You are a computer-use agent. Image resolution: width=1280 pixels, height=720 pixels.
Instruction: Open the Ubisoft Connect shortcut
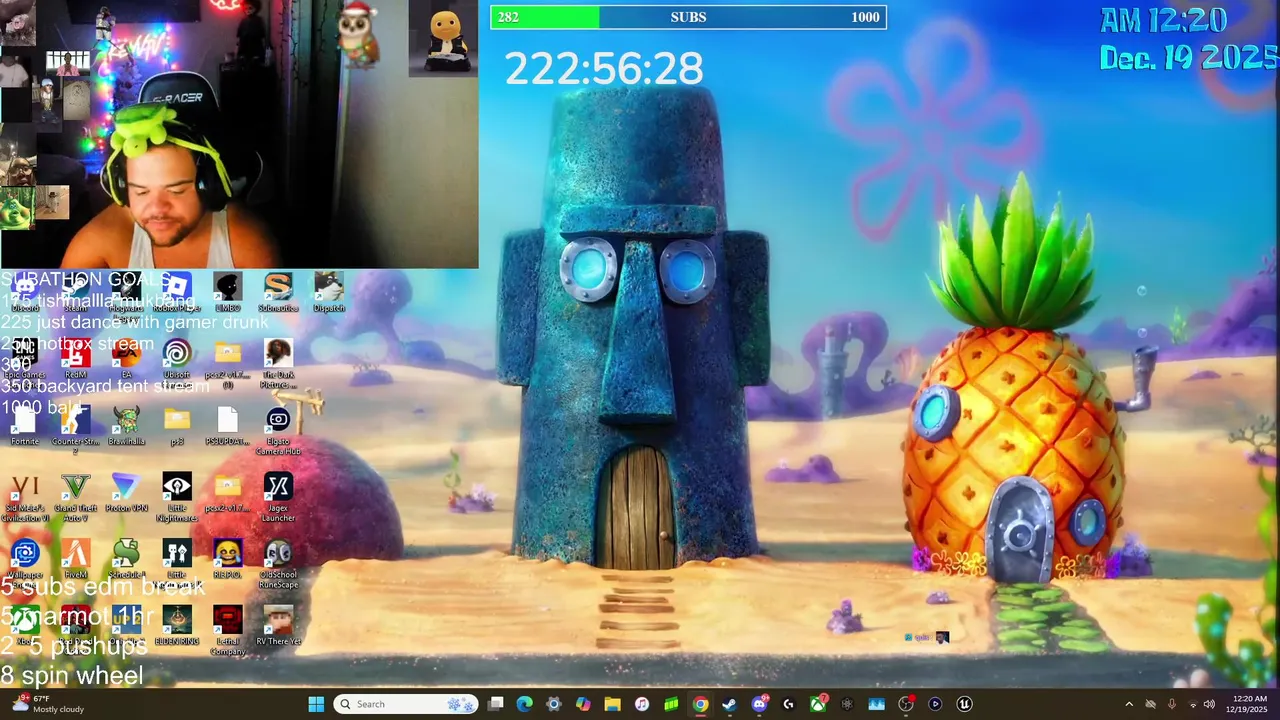pyautogui.click(x=177, y=364)
